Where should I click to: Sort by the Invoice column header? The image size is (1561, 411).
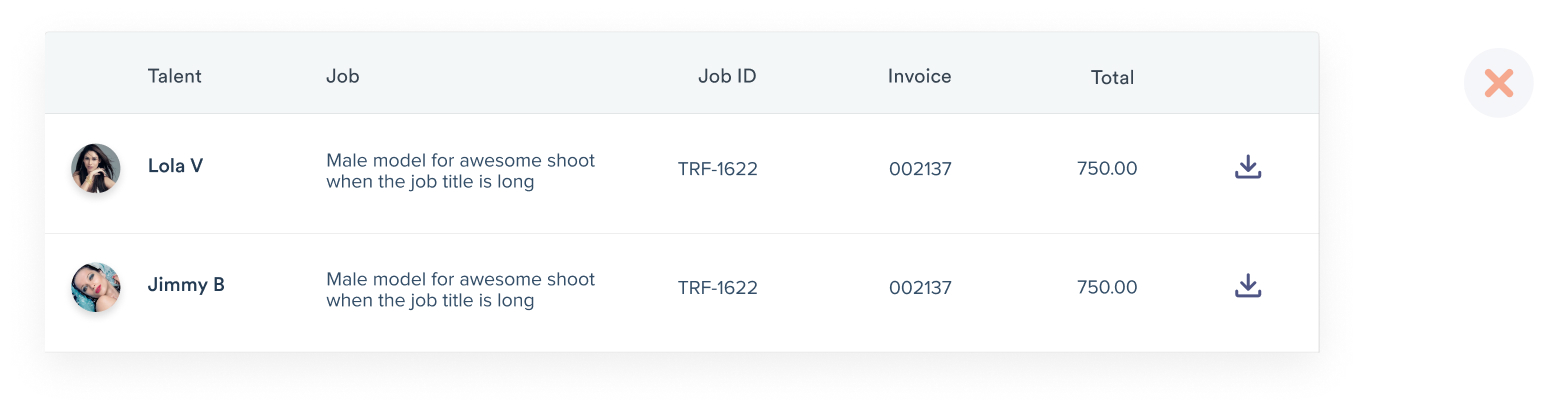[920, 76]
